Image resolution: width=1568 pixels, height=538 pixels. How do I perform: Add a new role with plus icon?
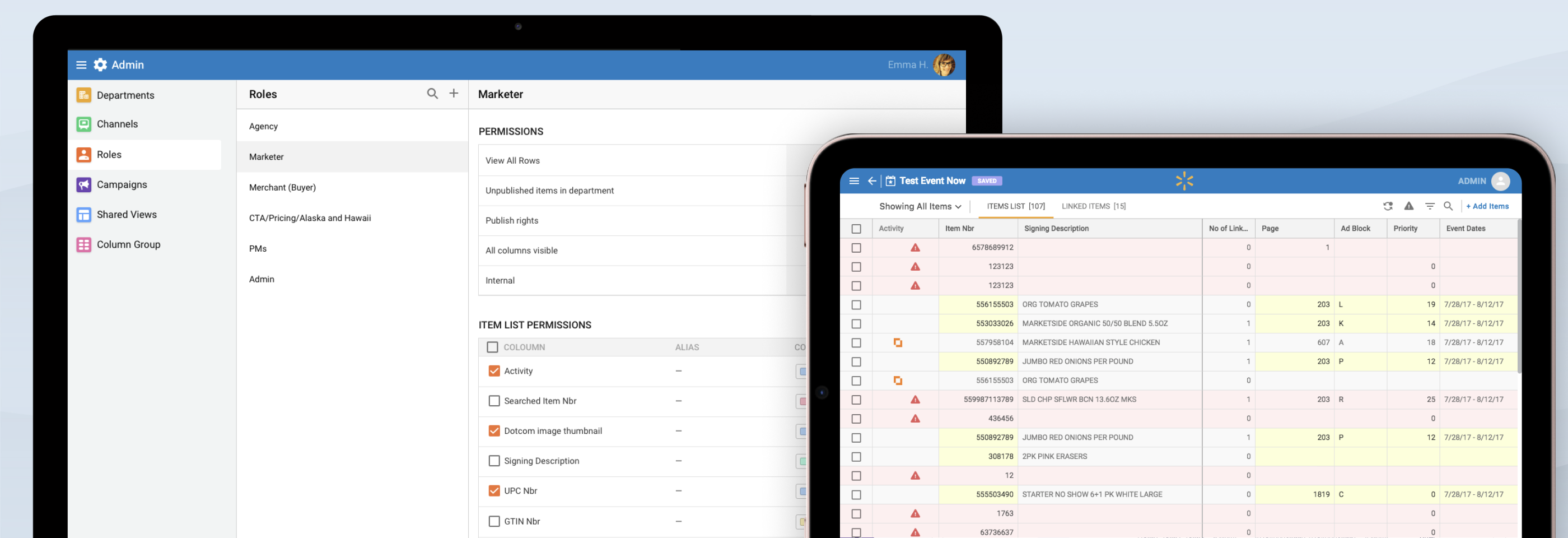[x=454, y=94]
